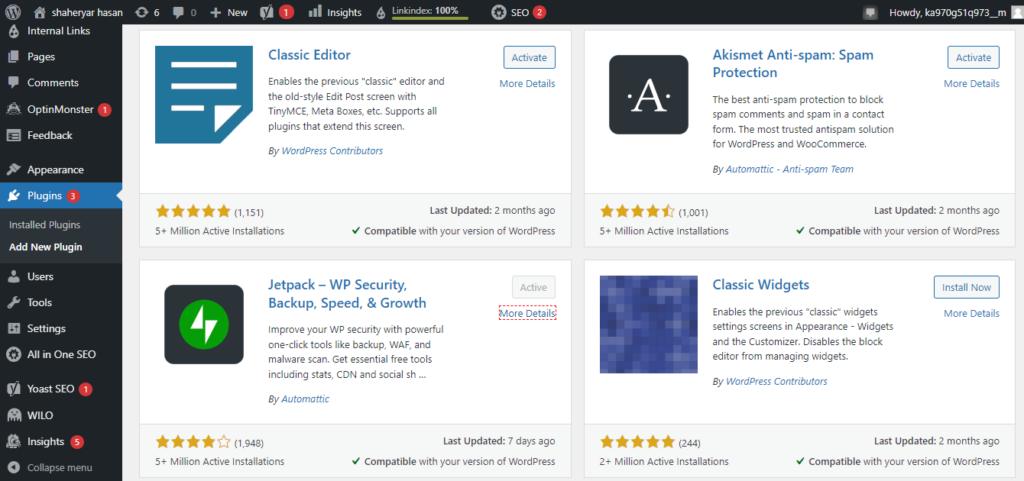The image size is (1024, 481).
Task: Click the Plugins plug icon in sidebar
Action: pyautogui.click(x=13, y=195)
